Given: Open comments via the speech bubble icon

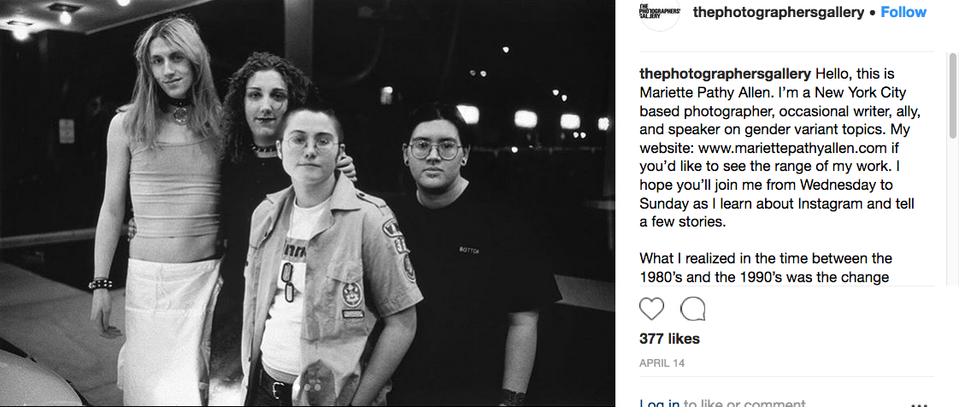Looking at the screenshot, I should click(692, 309).
